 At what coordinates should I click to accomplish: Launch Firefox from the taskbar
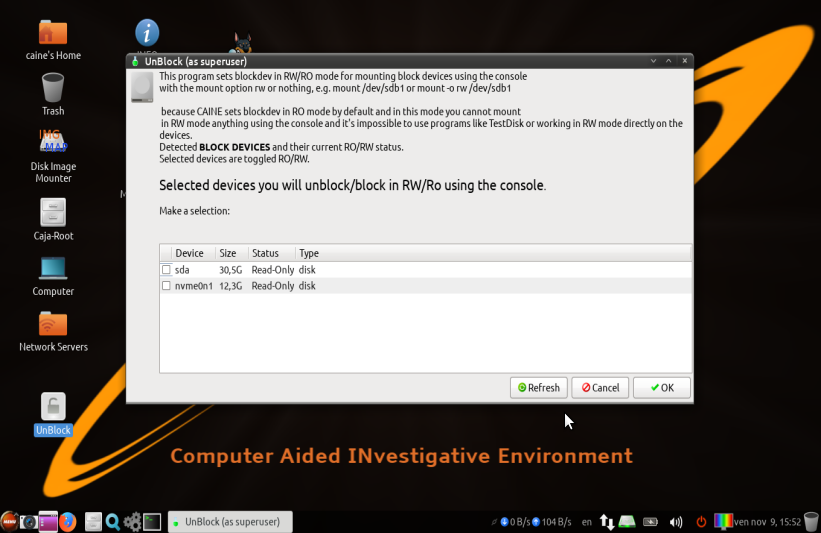68,522
